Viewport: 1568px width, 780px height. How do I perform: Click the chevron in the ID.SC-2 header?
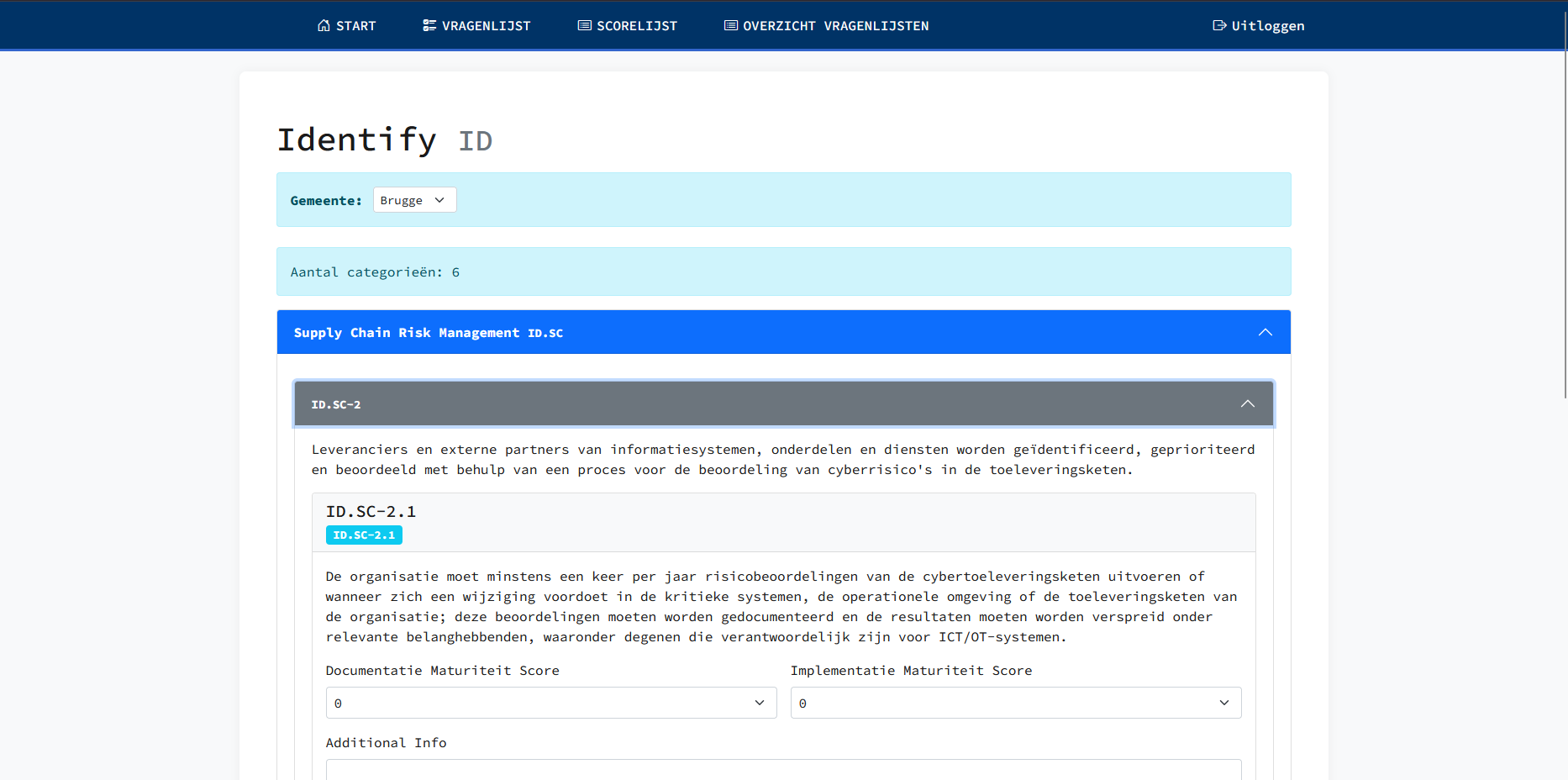pos(1247,404)
